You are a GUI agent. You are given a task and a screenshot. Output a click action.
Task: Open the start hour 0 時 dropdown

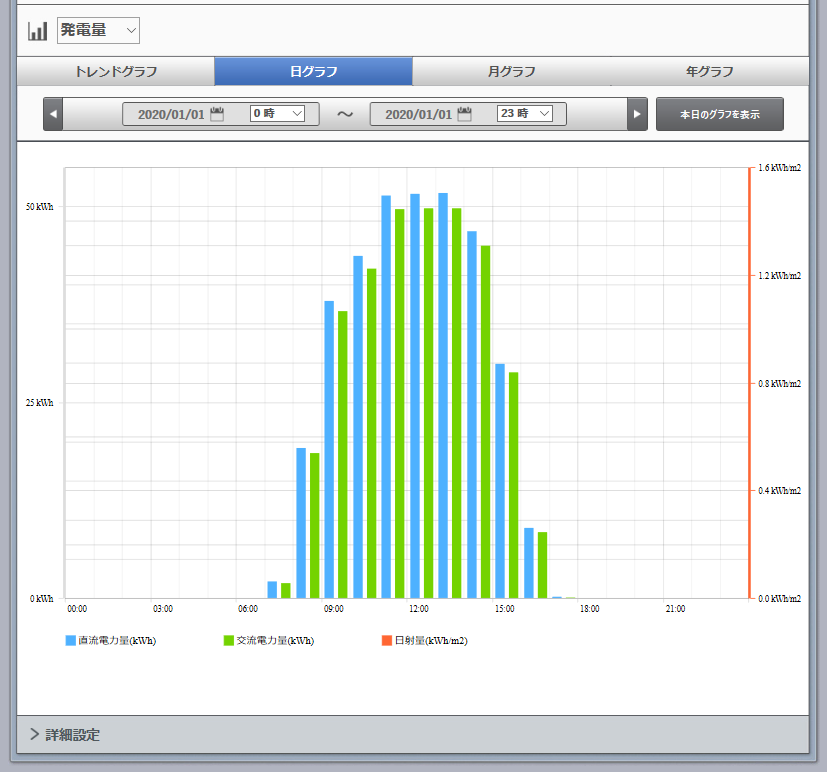277,113
